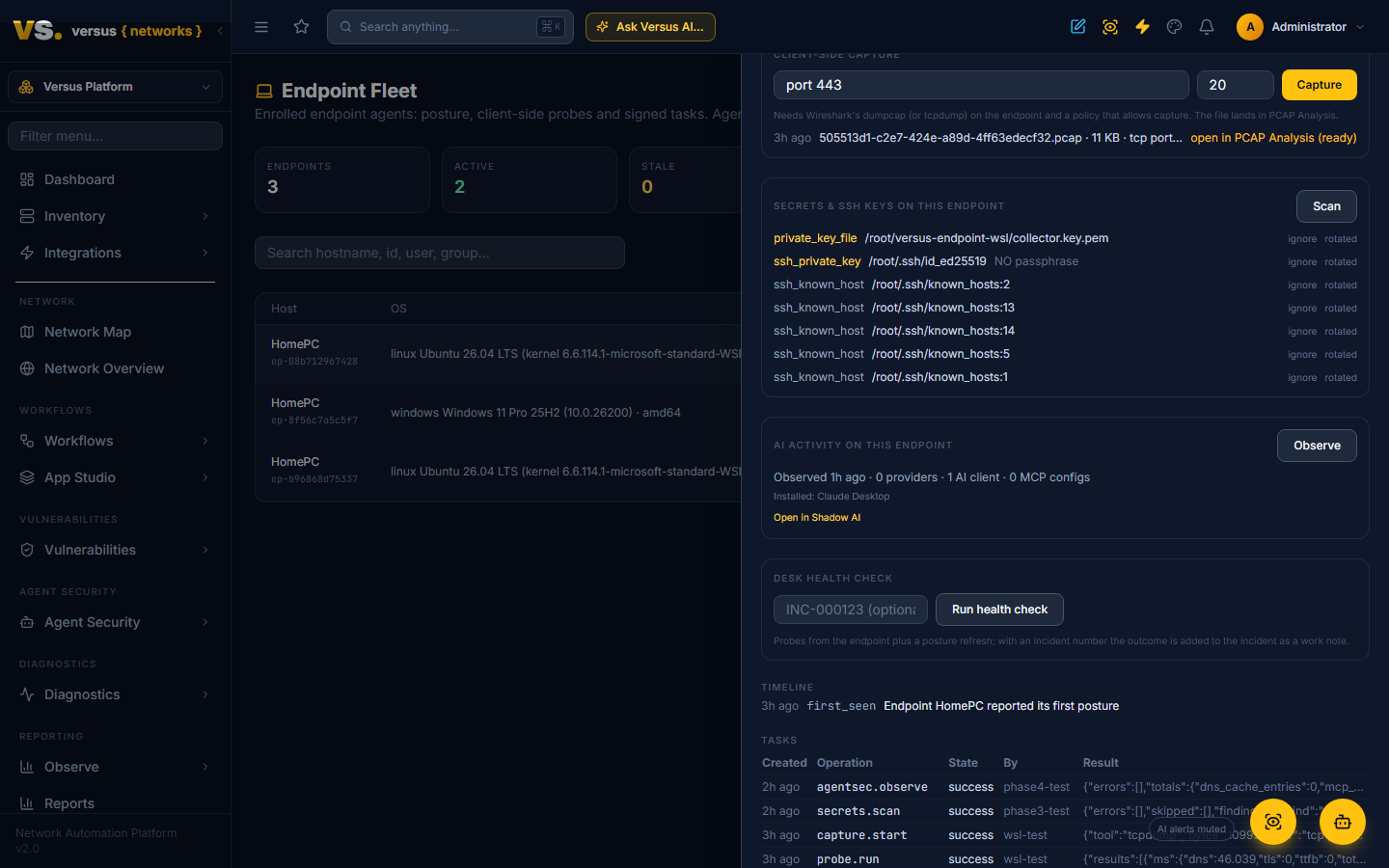Click Run health check button
Viewport: 1389px width, 868px height.
click(x=999, y=610)
